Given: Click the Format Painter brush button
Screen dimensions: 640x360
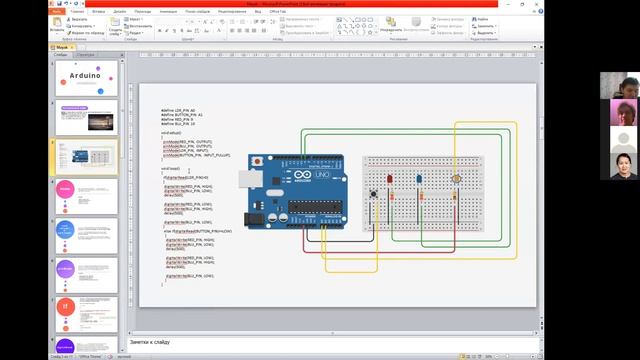Looking at the screenshot, I should point(86,33).
